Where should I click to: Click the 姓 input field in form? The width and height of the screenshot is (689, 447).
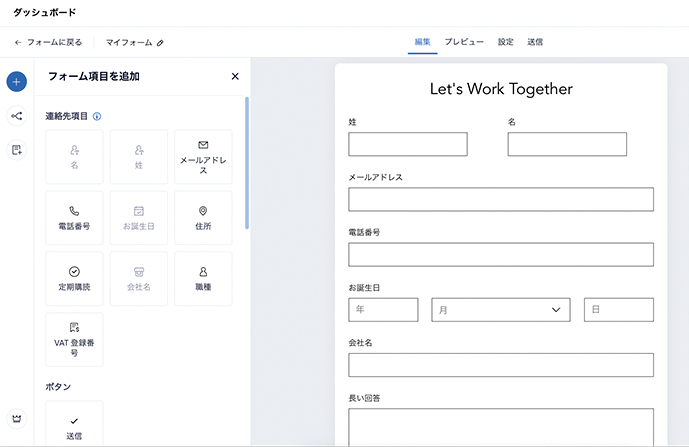point(408,144)
